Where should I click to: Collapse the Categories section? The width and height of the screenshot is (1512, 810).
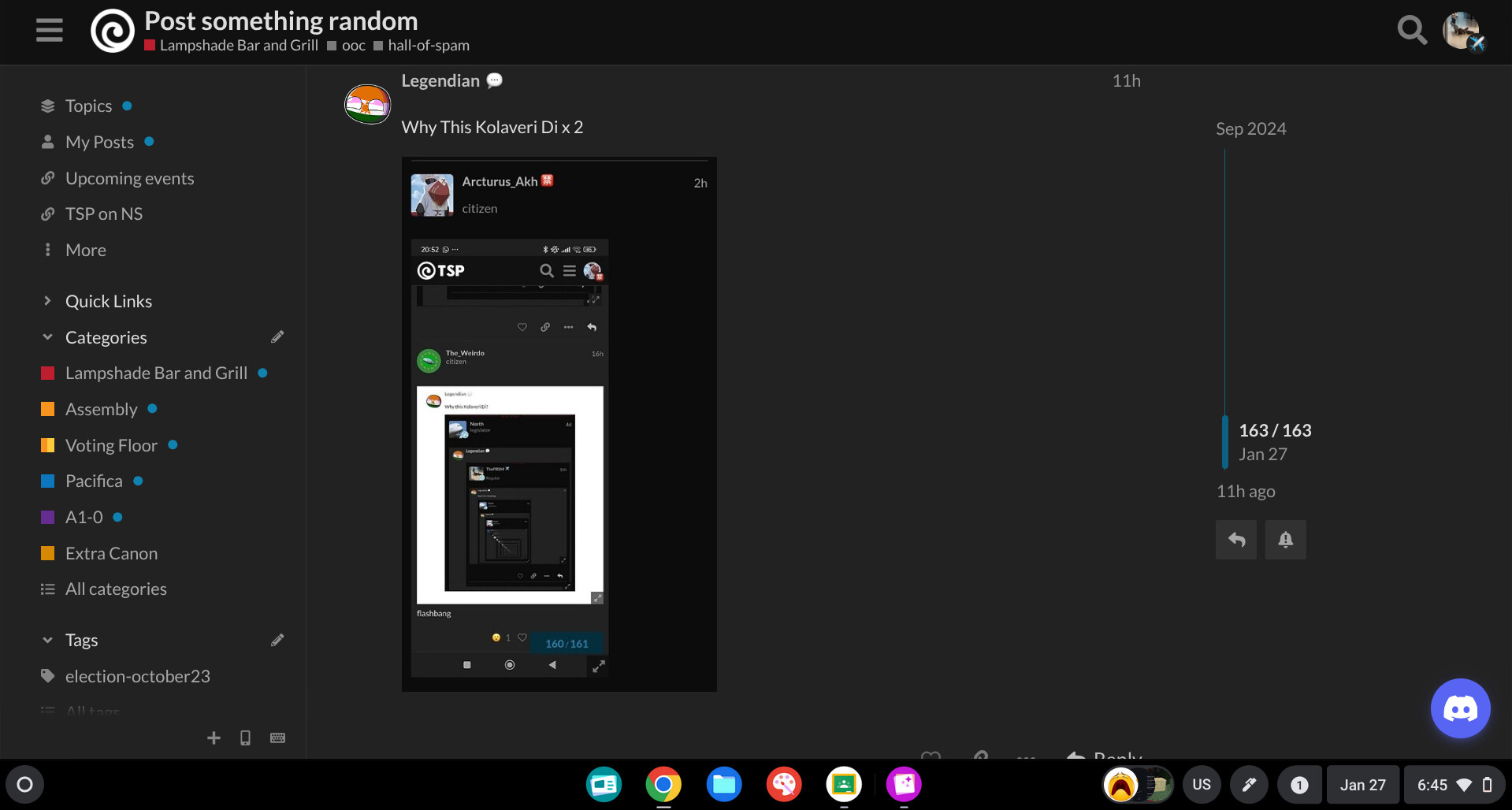click(47, 337)
